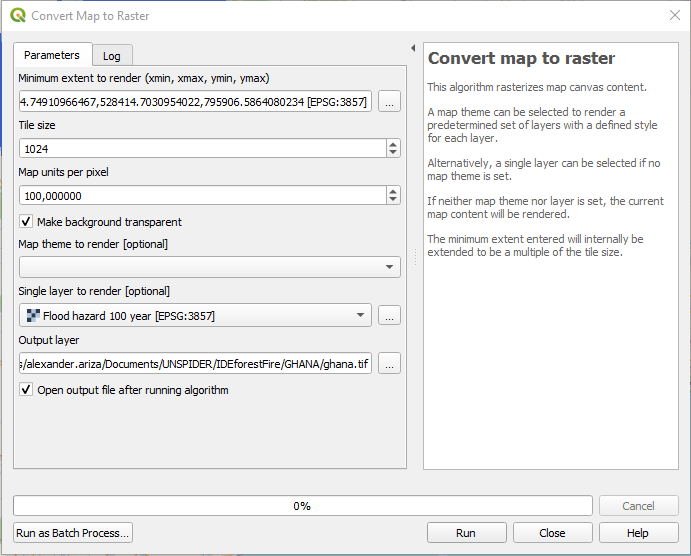Toggle Make background transparent checkbox
Screen dimensions: 691x556
tap(27, 221)
